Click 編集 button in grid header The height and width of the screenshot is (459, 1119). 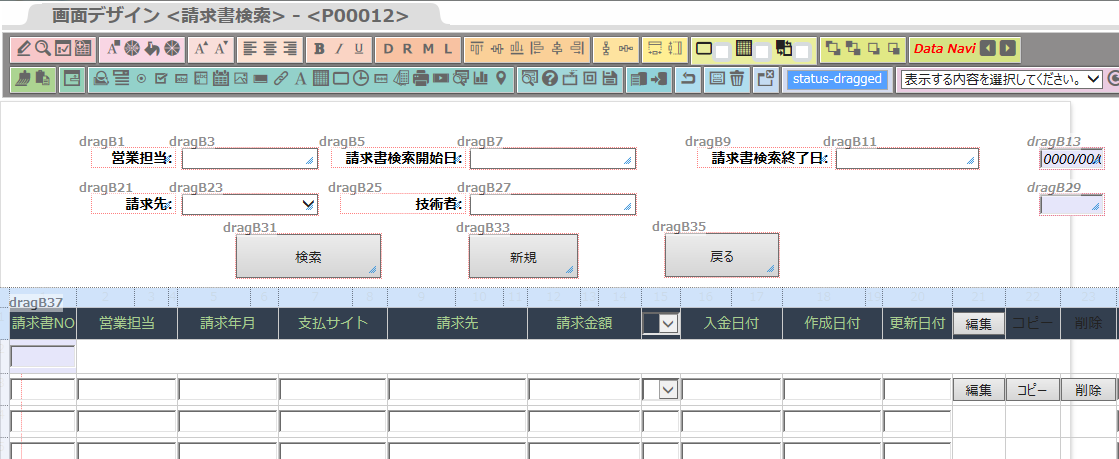coord(978,323)
